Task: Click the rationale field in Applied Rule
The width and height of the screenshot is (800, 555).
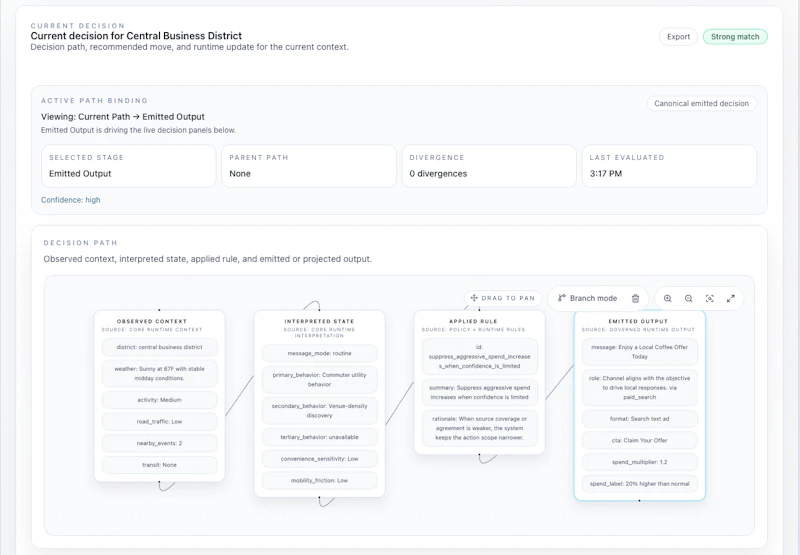Action: (480, 428)
